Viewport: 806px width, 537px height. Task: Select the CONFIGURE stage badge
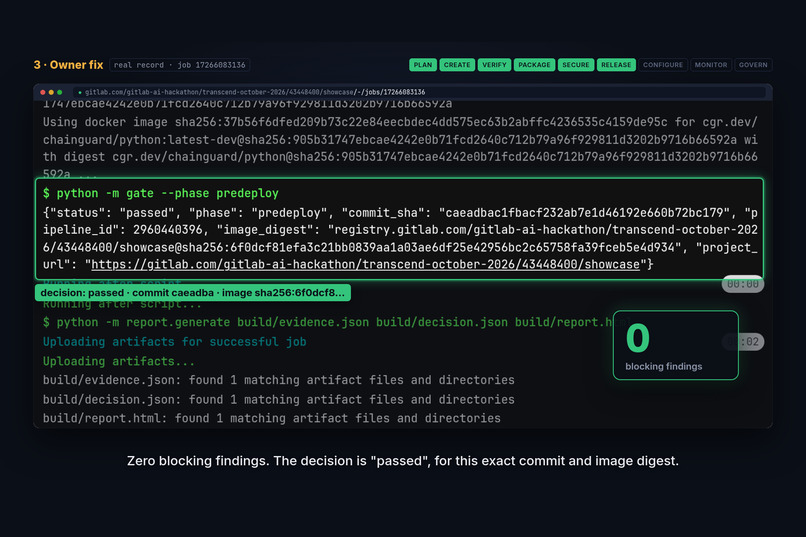point(663,65)
